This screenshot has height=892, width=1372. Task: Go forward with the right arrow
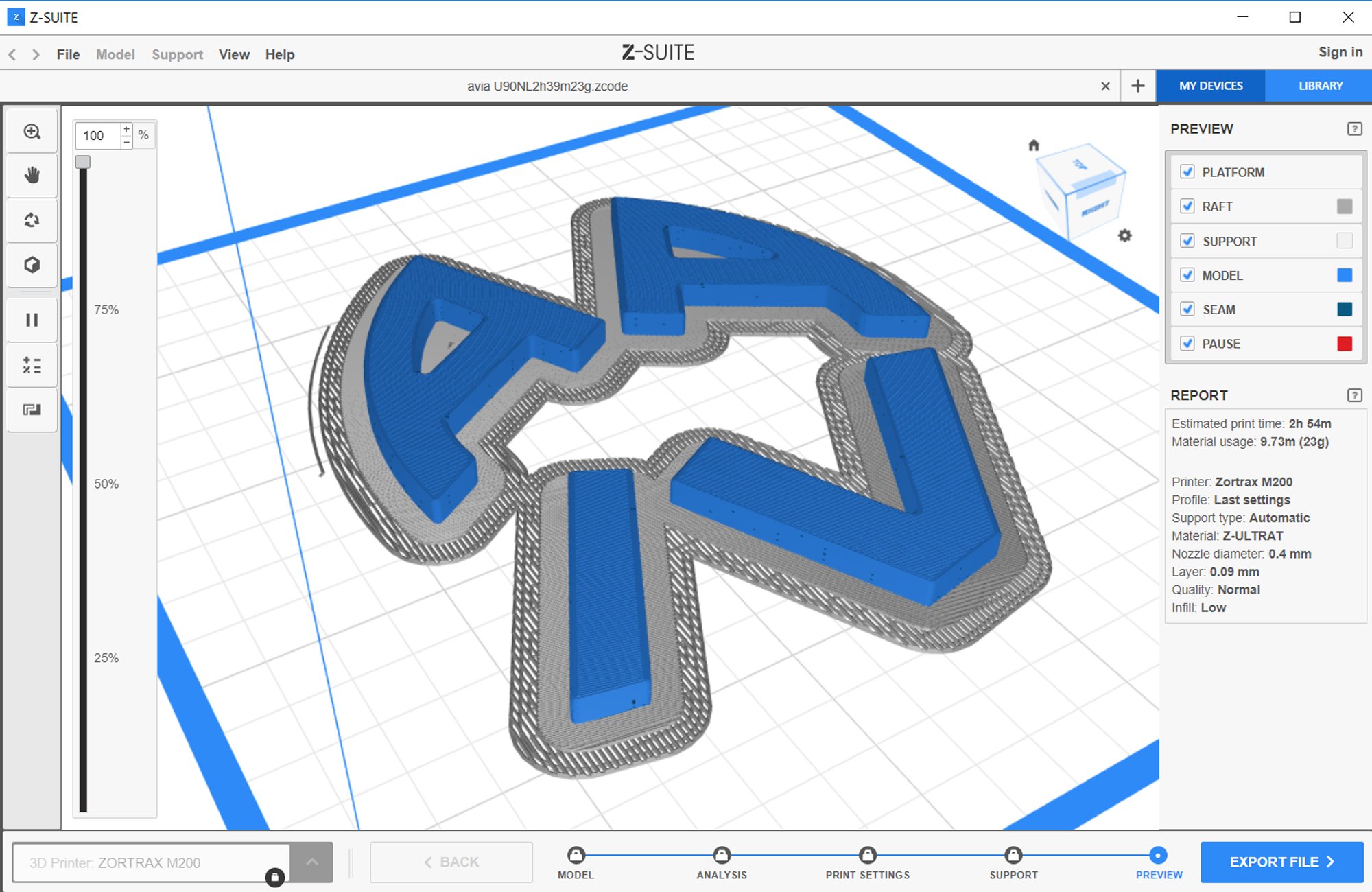[x=36, y=54]
